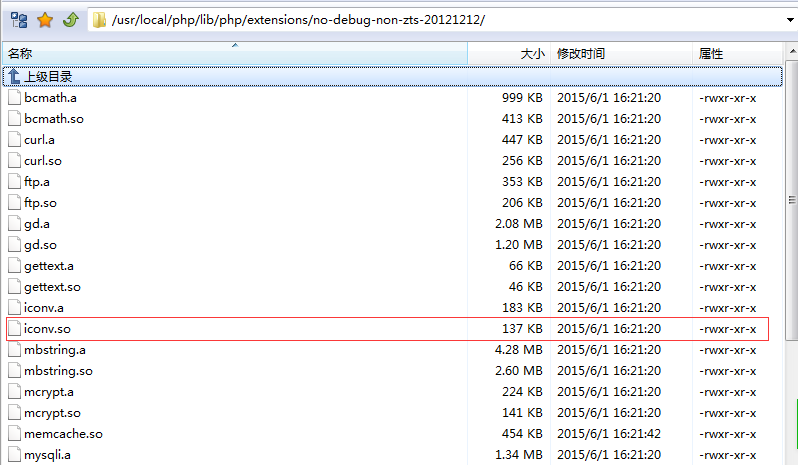The width and height of the screenshot is (798, 465).
Task: Click the bcmath.a file name
Action: [x=50, y=98]
